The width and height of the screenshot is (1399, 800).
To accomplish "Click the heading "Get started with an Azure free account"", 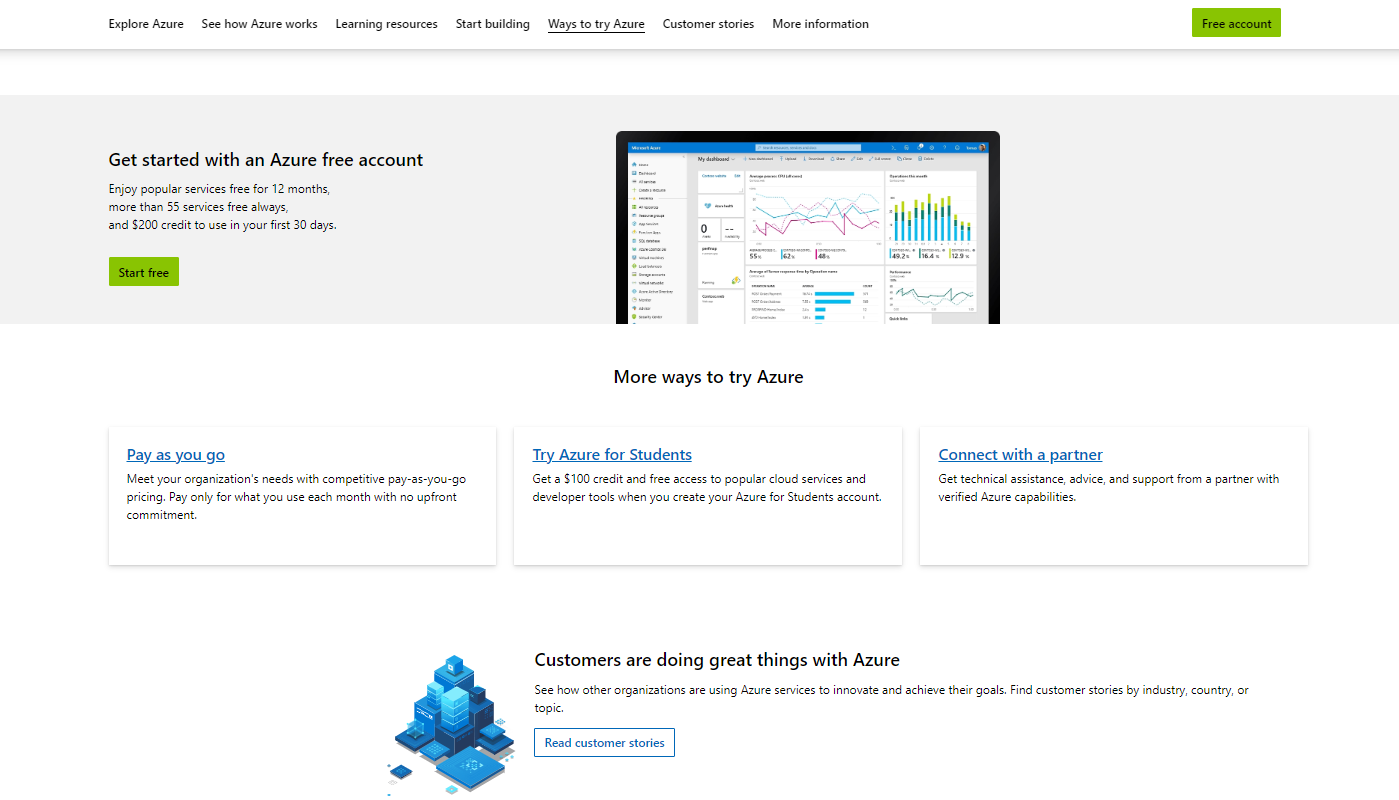I will click(x=266, y=160).
